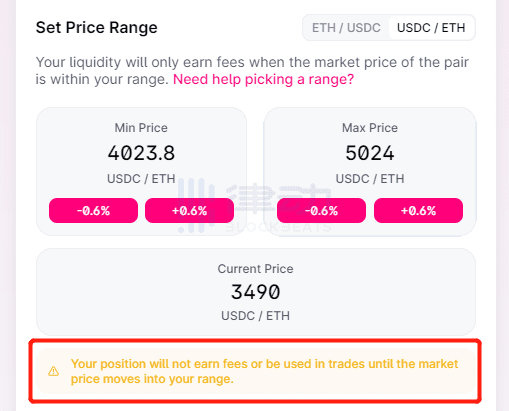Viewport: 509px width, 411px height.
Task: Click the out-of-range warning message text
Action: coord(265,371)
